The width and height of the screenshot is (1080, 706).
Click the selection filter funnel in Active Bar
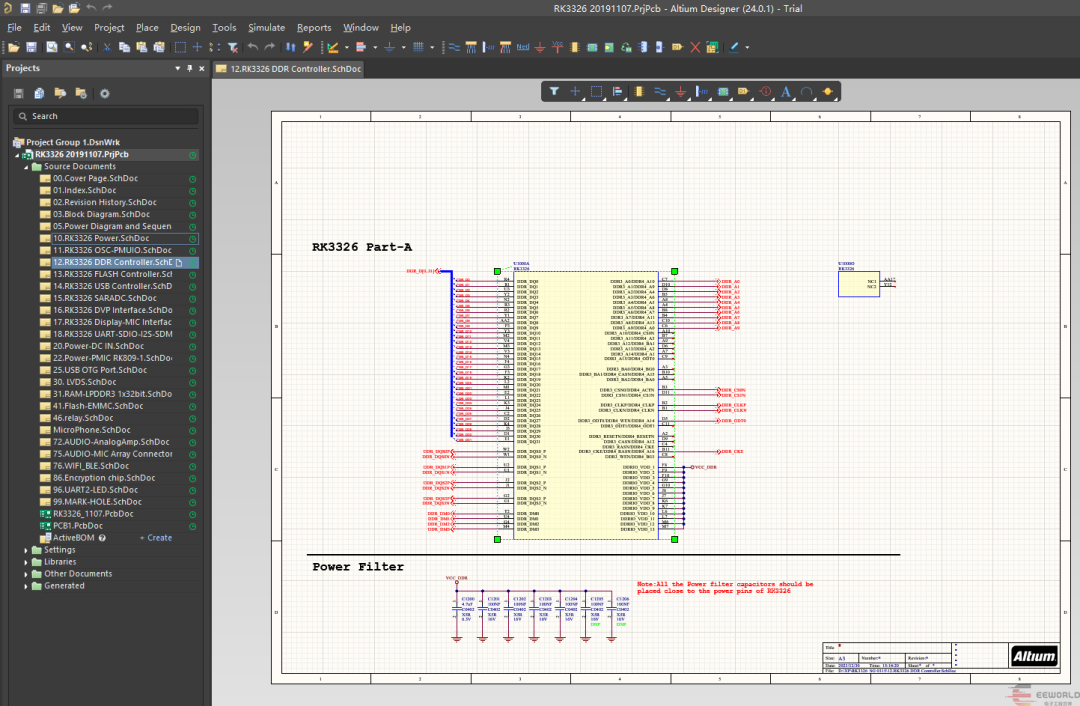pos(554,91)
